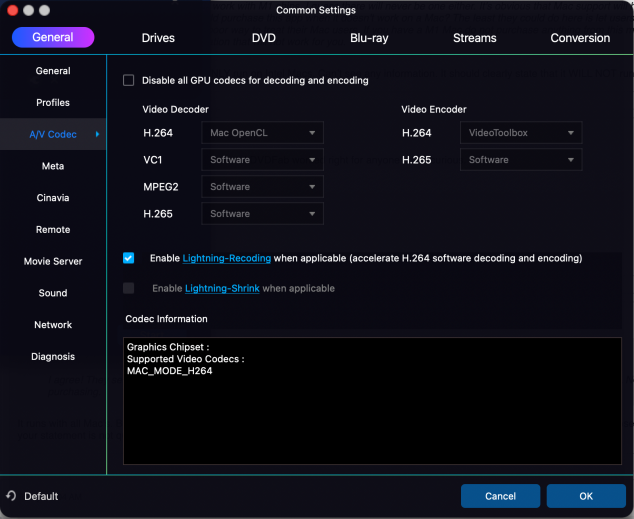Click the OK button

tap(586, 496)
